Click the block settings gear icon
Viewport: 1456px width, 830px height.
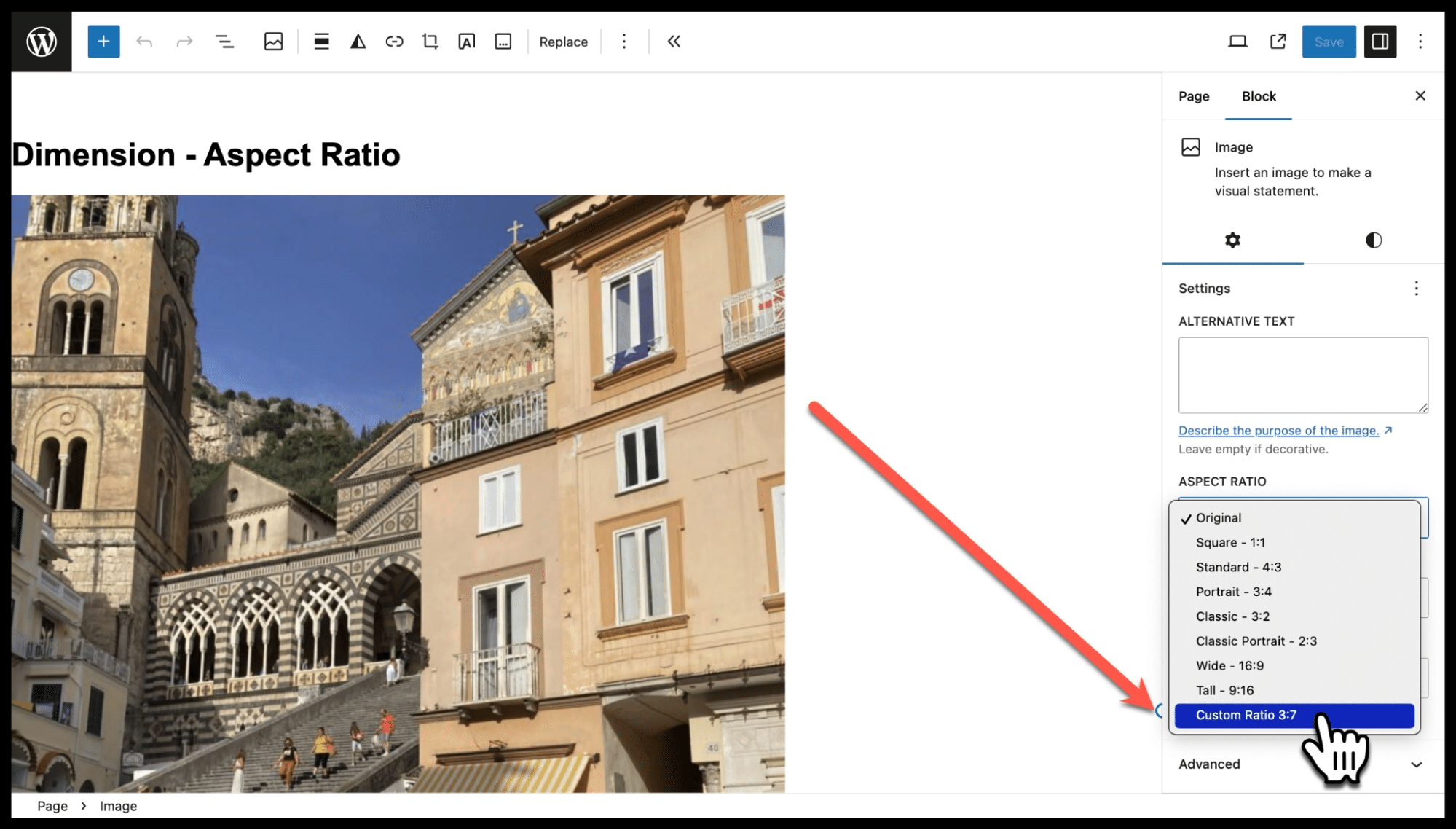click(x=1232, y=240)
